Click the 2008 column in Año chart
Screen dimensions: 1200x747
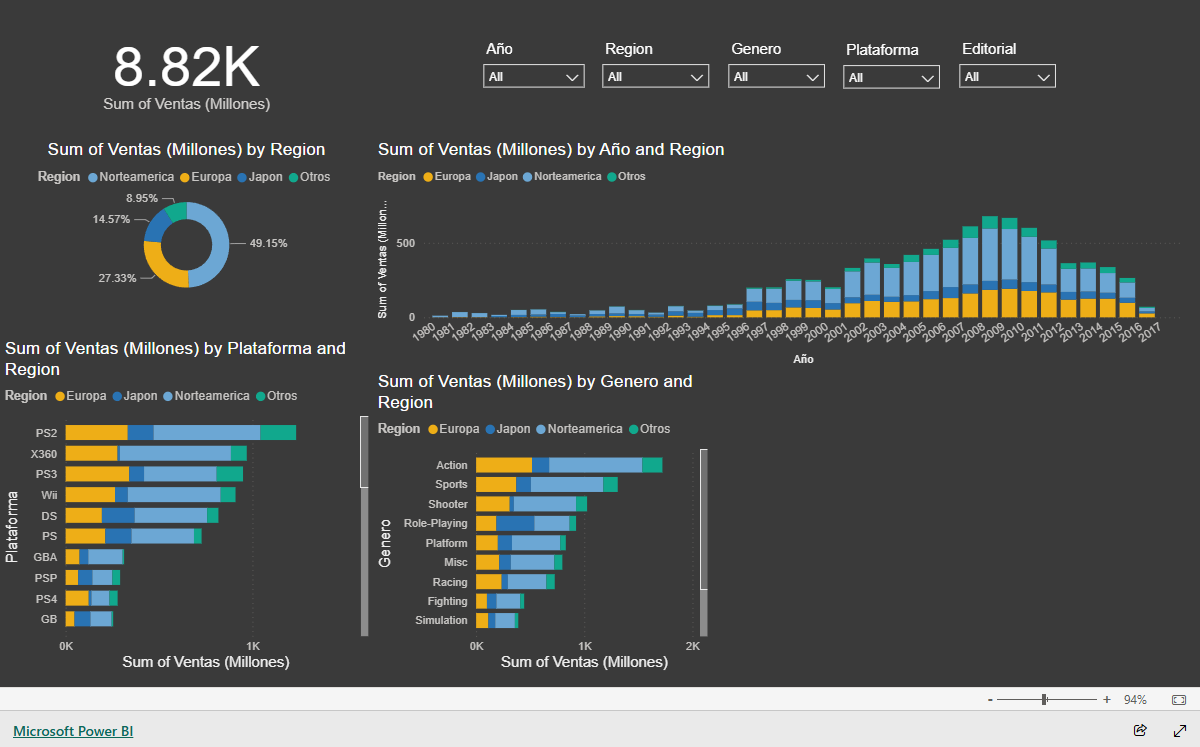point(990,267)
